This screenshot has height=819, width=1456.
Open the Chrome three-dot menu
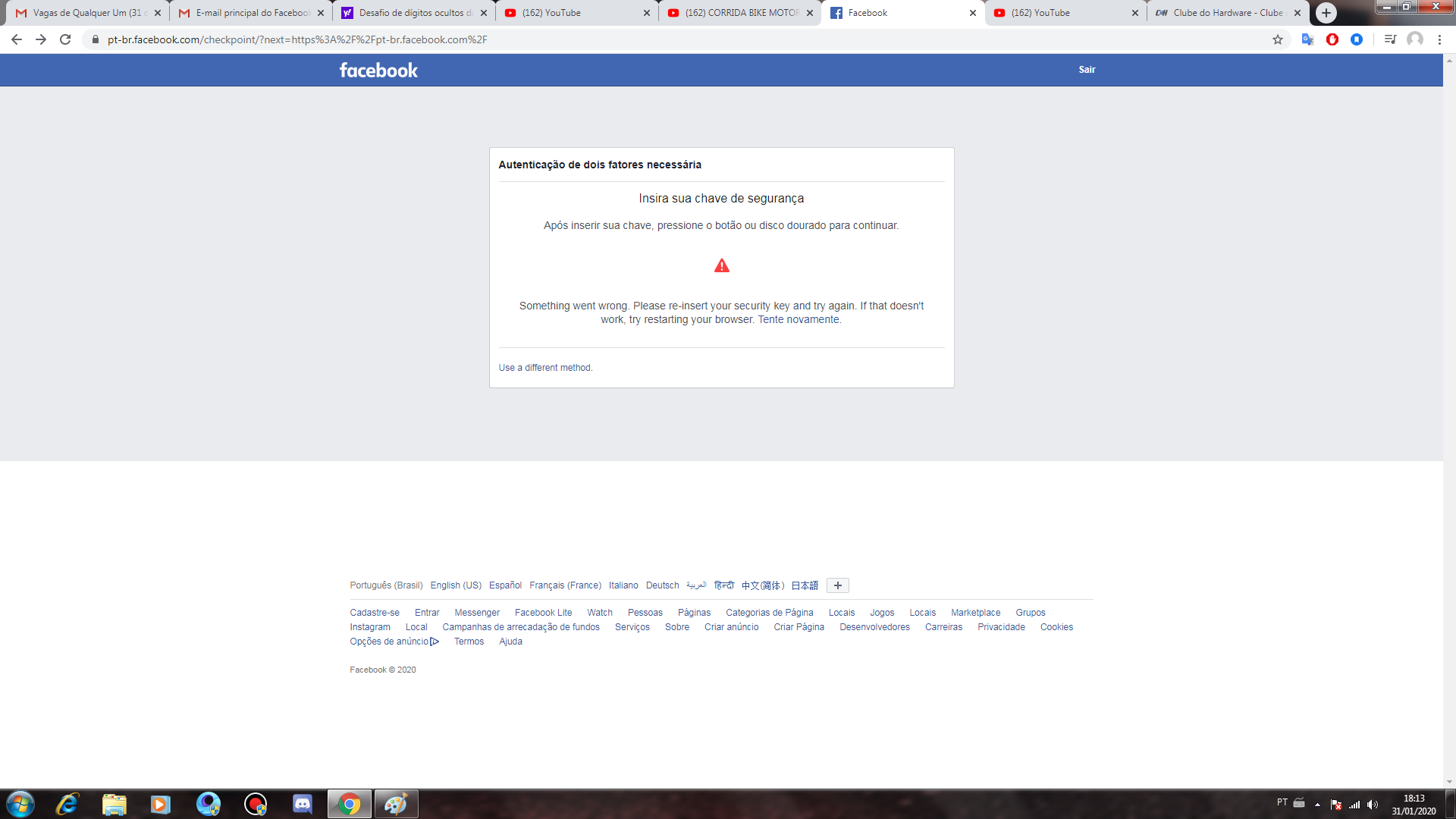[x=1439, y=39]
